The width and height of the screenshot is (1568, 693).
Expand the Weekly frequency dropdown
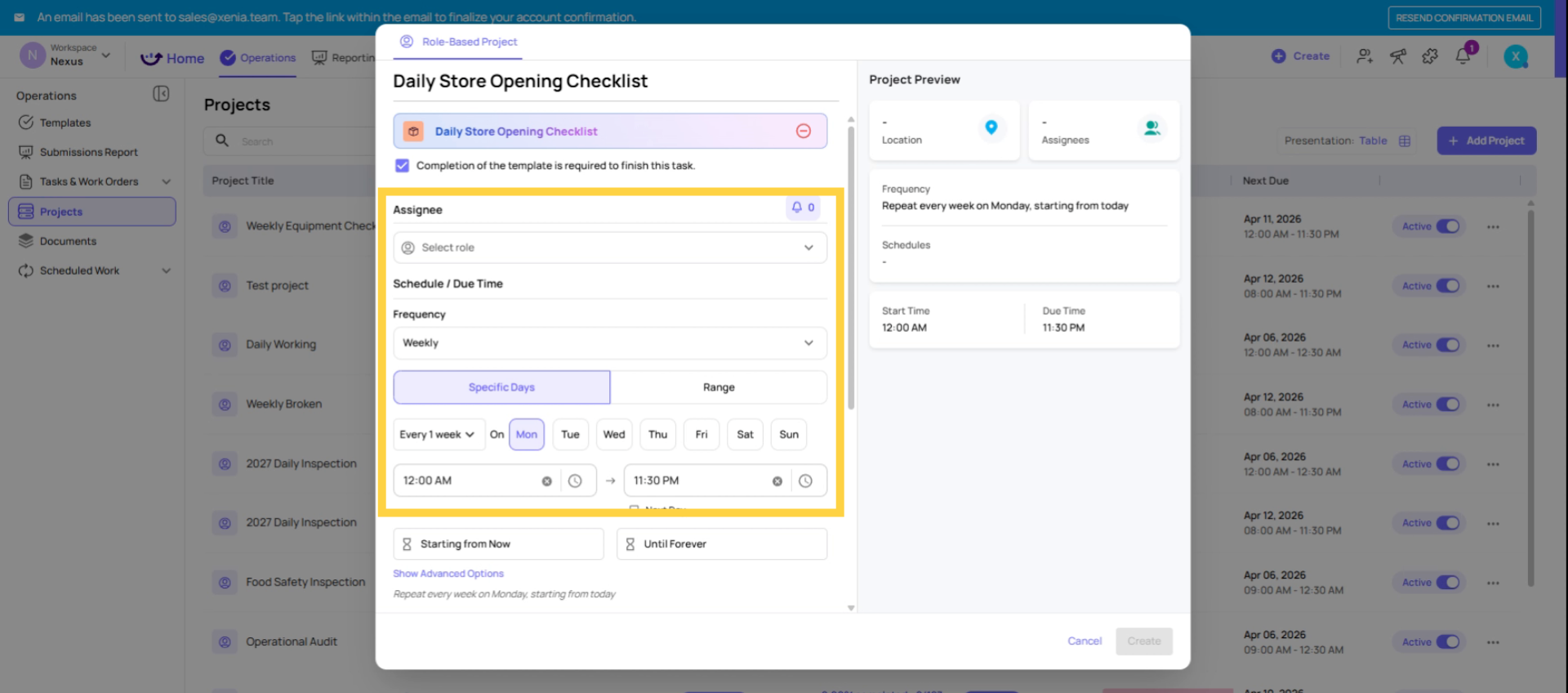point(609,343)
